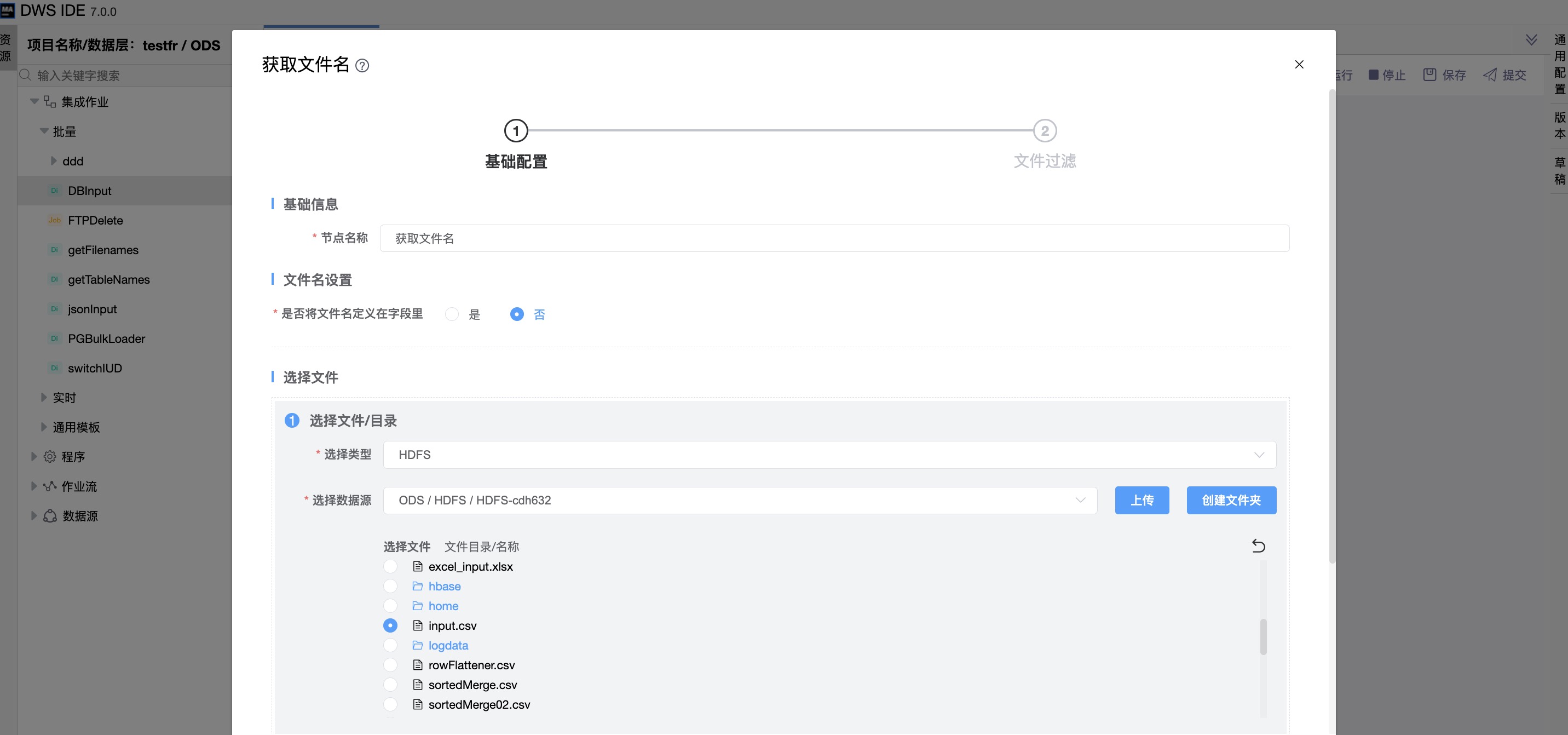
Task: Click the 创建文件夹 button
Action: coord(1231,500)
